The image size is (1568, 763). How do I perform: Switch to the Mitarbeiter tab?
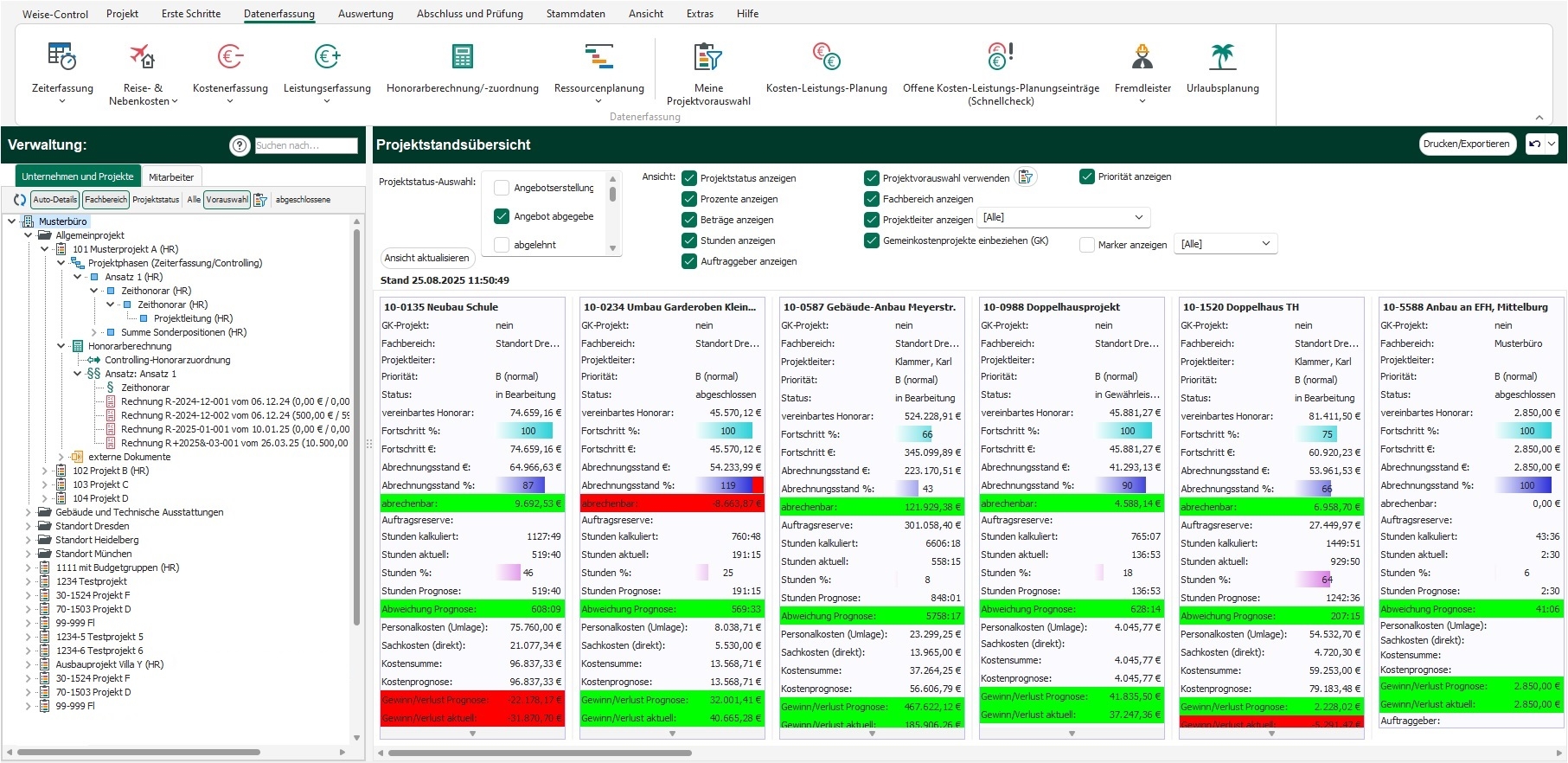point(171,176)
